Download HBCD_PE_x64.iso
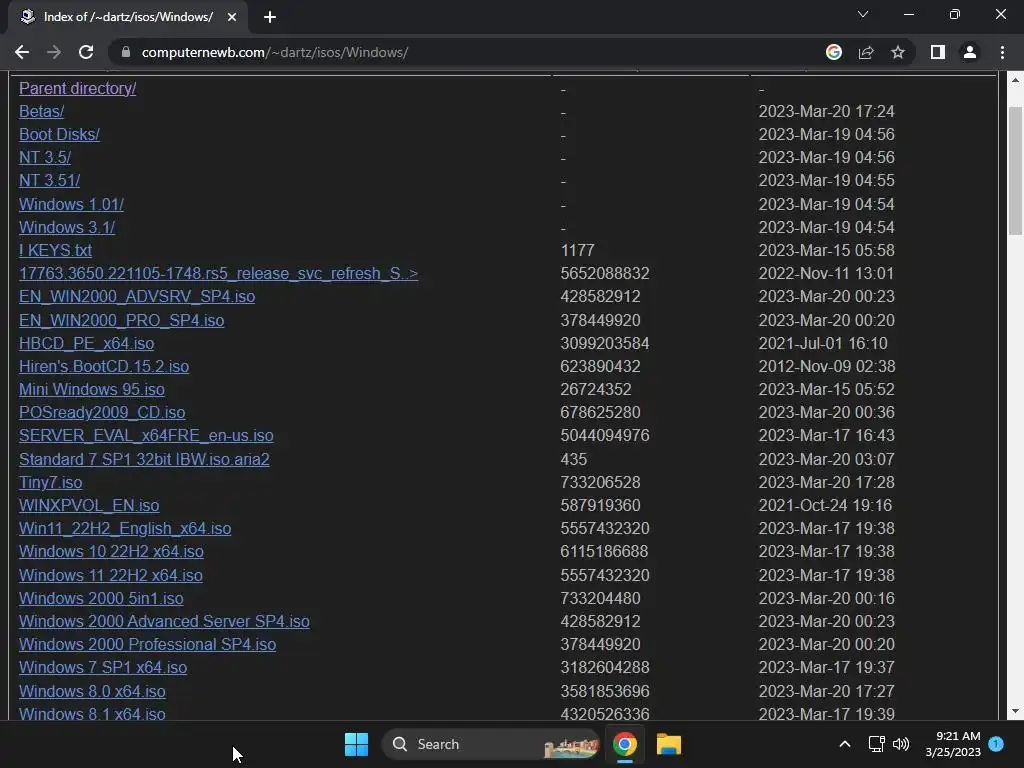This screenshot has height=768, width=1024. click(87, 343)
